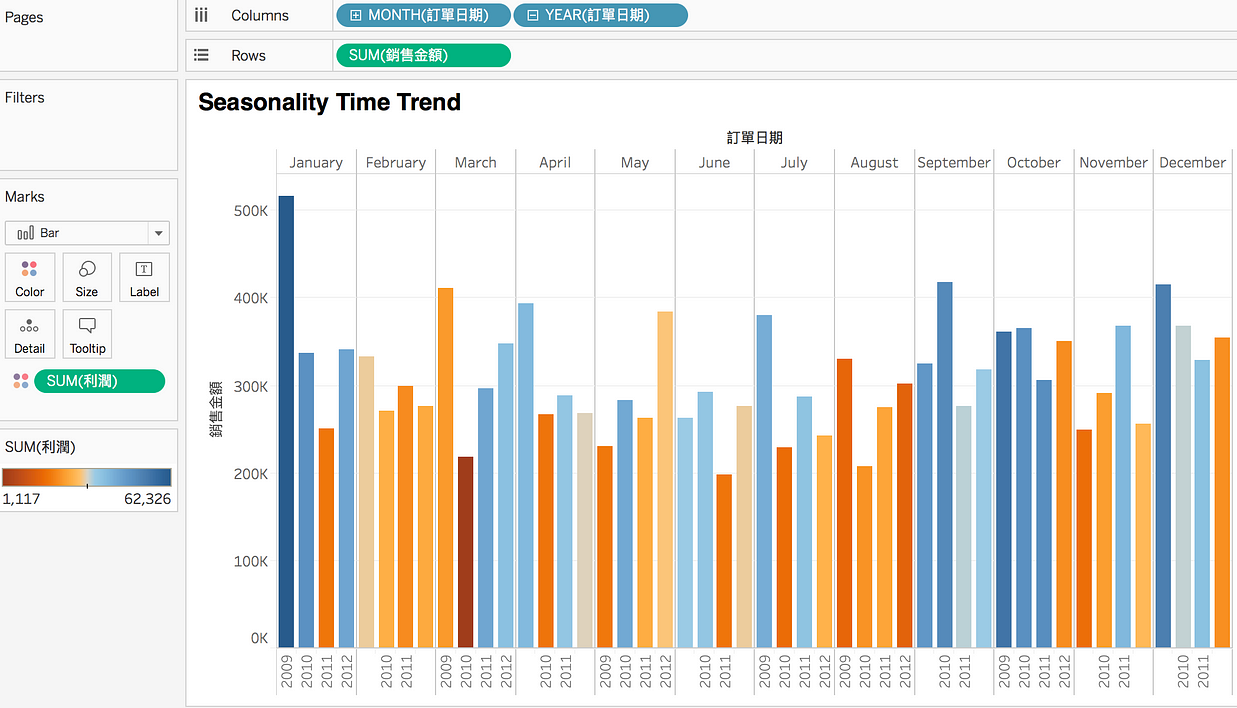Select the SUM(銷售金額) pill on Rows
1237x708 pixels.
423,56
